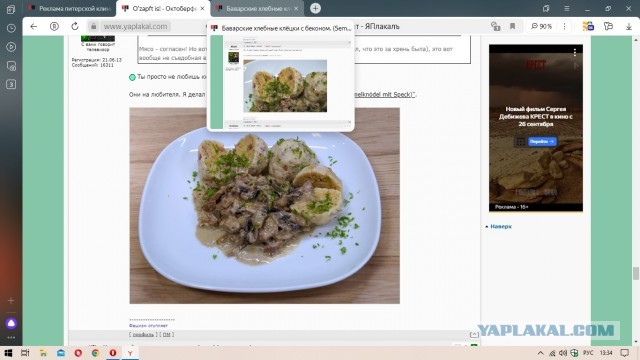
Task: Open the Mail app on taskbar
Action: pos(60,353)
